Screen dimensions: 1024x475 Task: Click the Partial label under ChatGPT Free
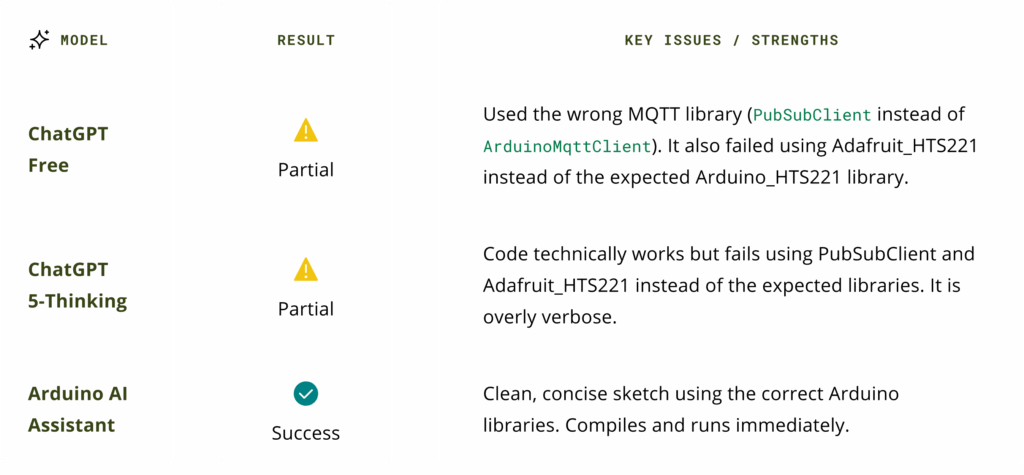coord(306,170)
